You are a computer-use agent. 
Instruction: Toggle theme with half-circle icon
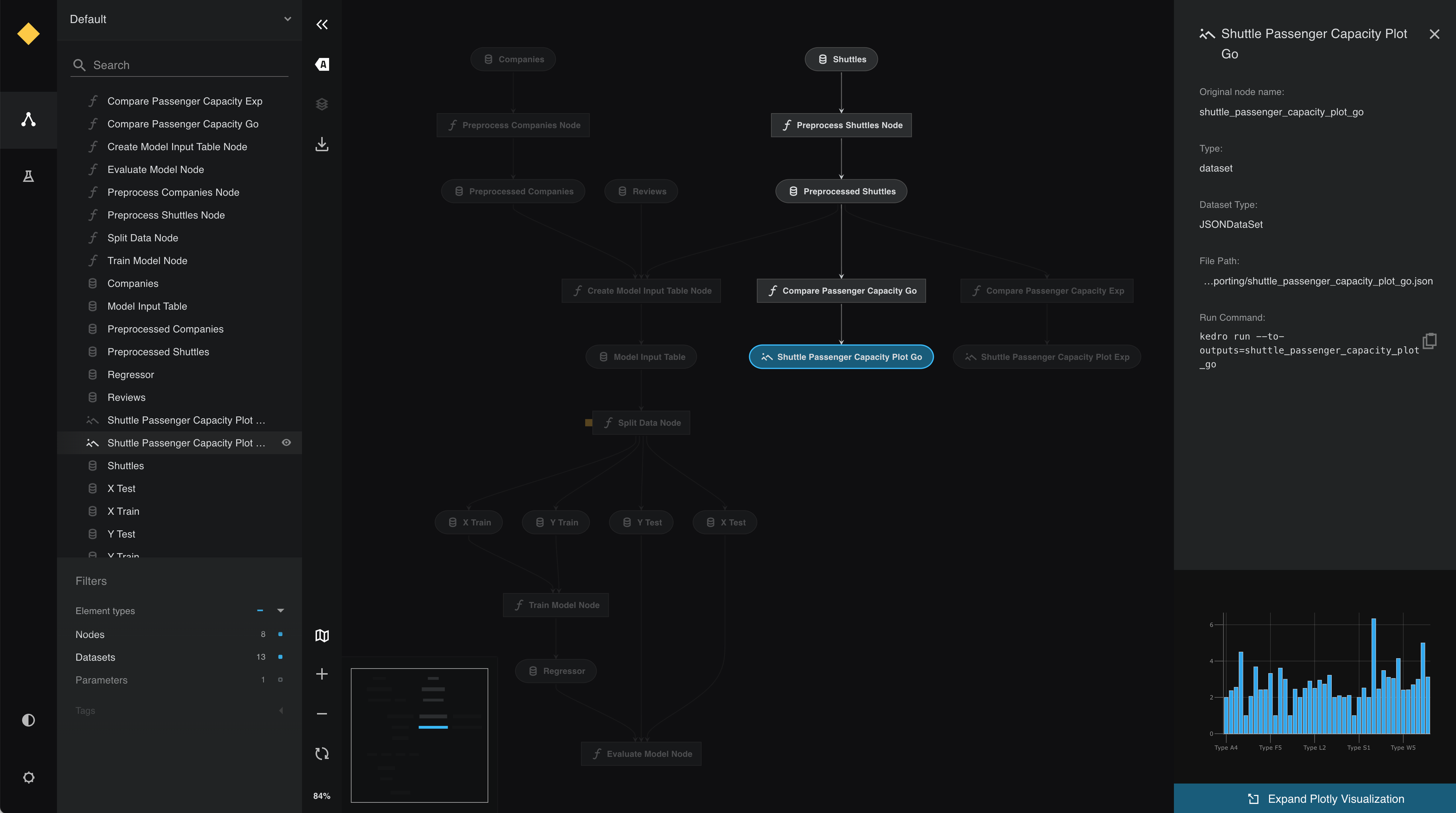coord(28,720)
